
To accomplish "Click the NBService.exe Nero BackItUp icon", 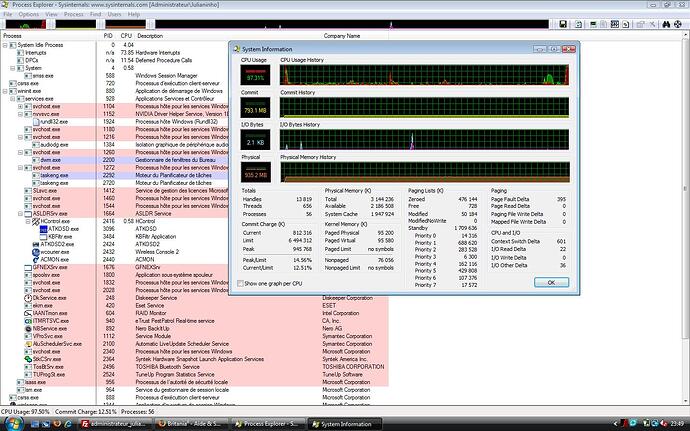I will pos(27,327).
